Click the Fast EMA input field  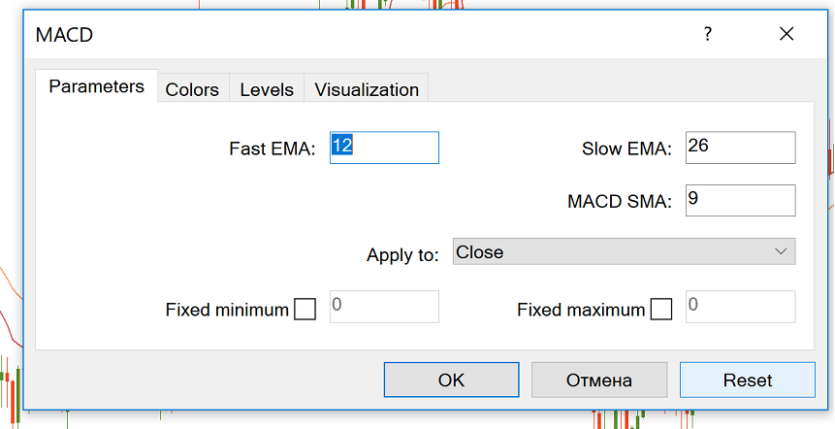[384, 147]
